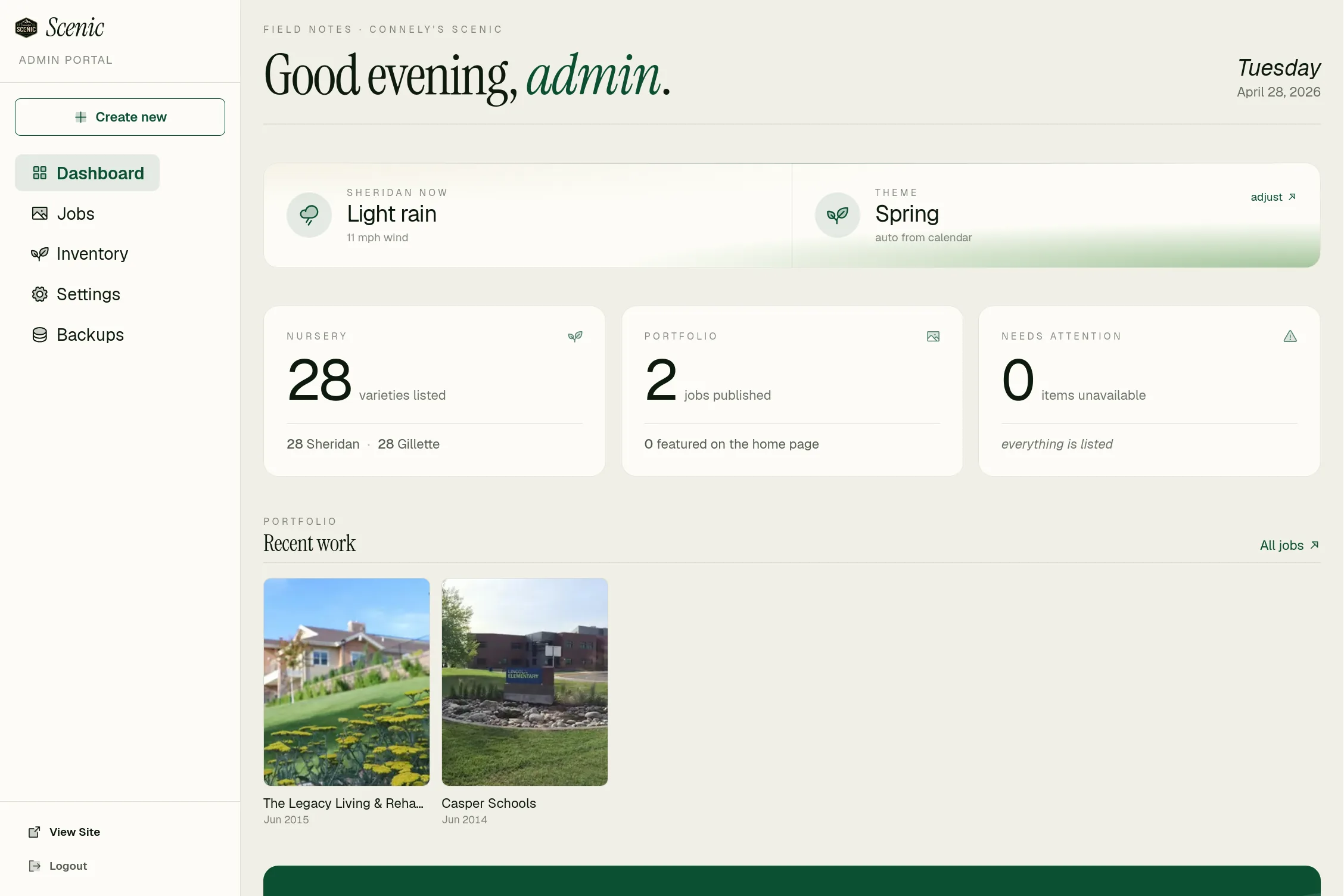The image size is (1344, 896).
Task: Click the 'ADMIN PORTAL' label
Action: (66, 60)
